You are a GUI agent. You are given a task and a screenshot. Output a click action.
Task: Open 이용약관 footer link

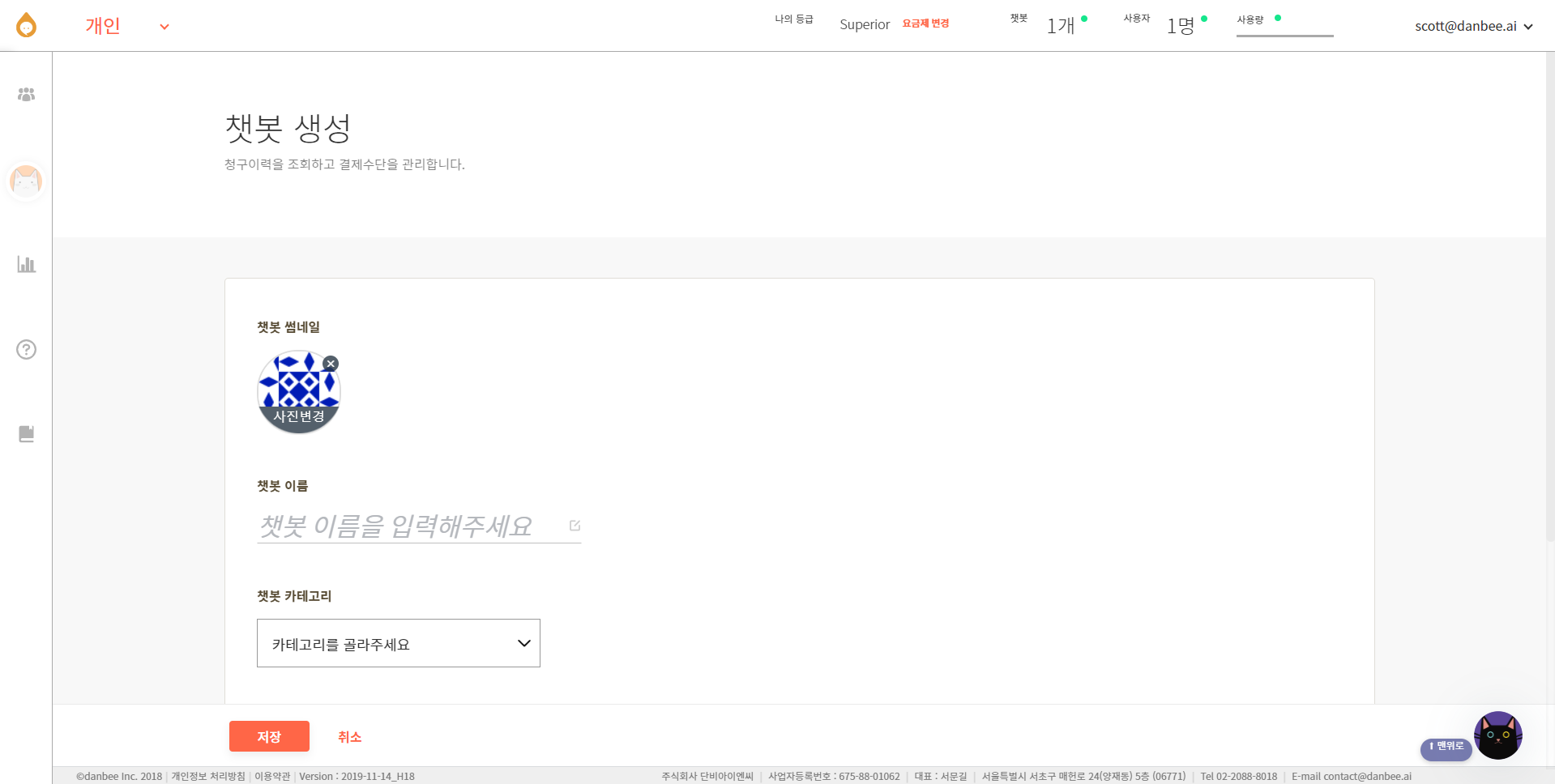click(x=272, y=776)
